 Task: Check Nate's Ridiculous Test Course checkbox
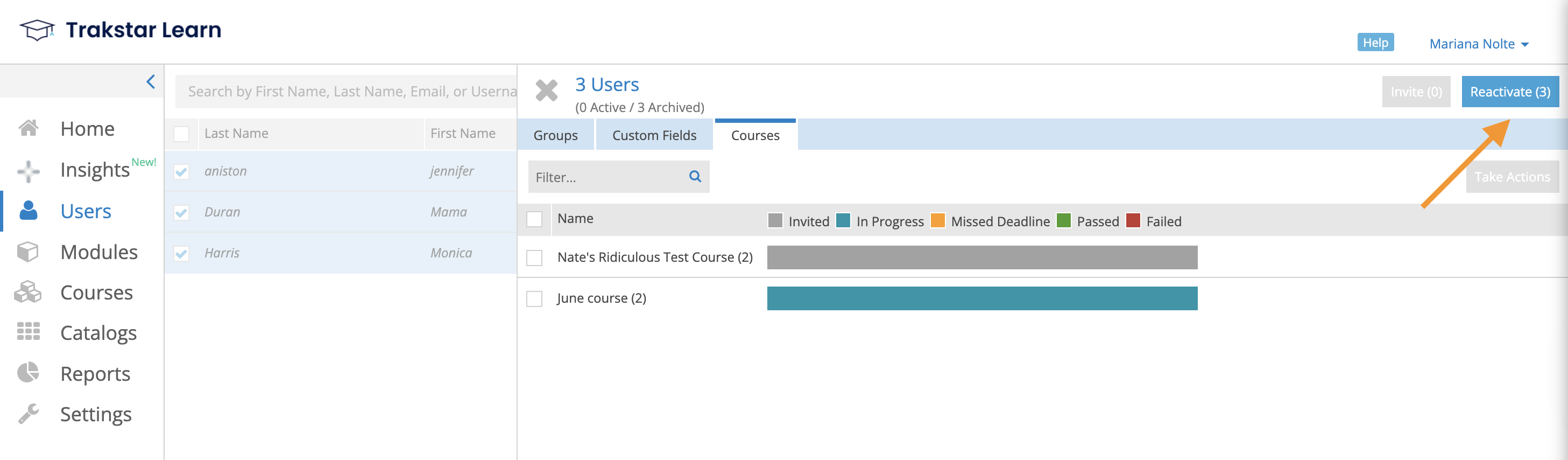[534, 257]
